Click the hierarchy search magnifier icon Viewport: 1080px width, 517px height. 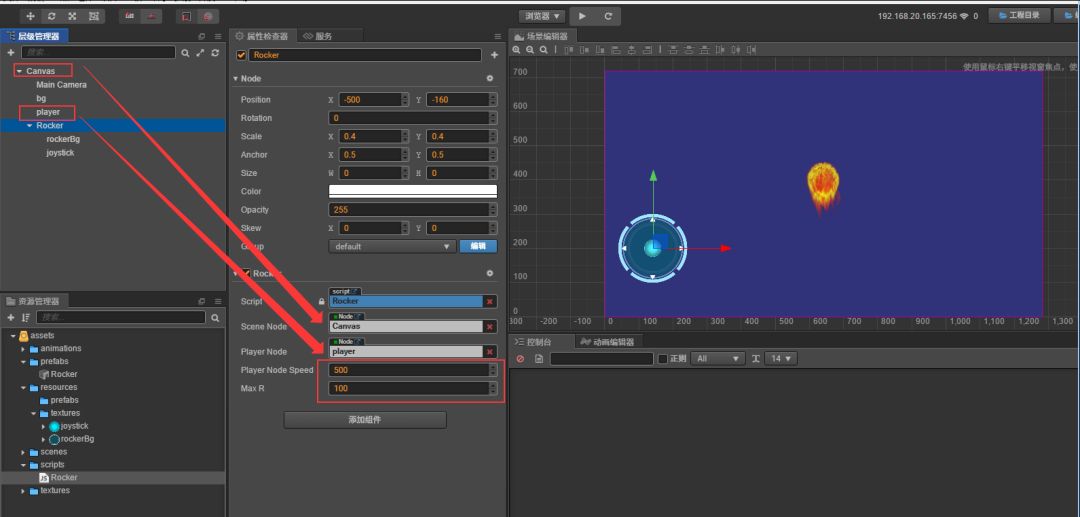tap(185, 52)
